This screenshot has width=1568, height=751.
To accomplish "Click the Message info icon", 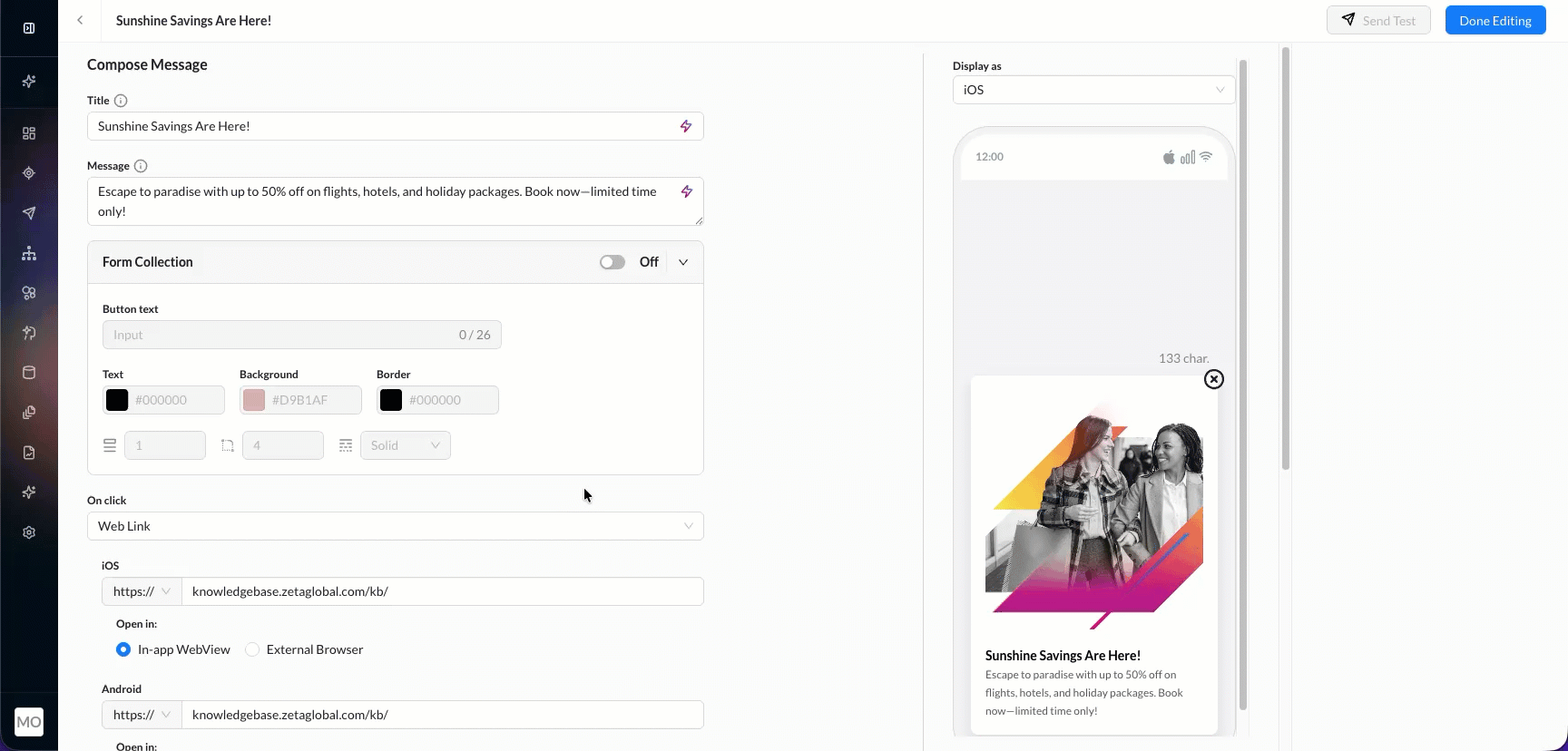I will point(141,166).
